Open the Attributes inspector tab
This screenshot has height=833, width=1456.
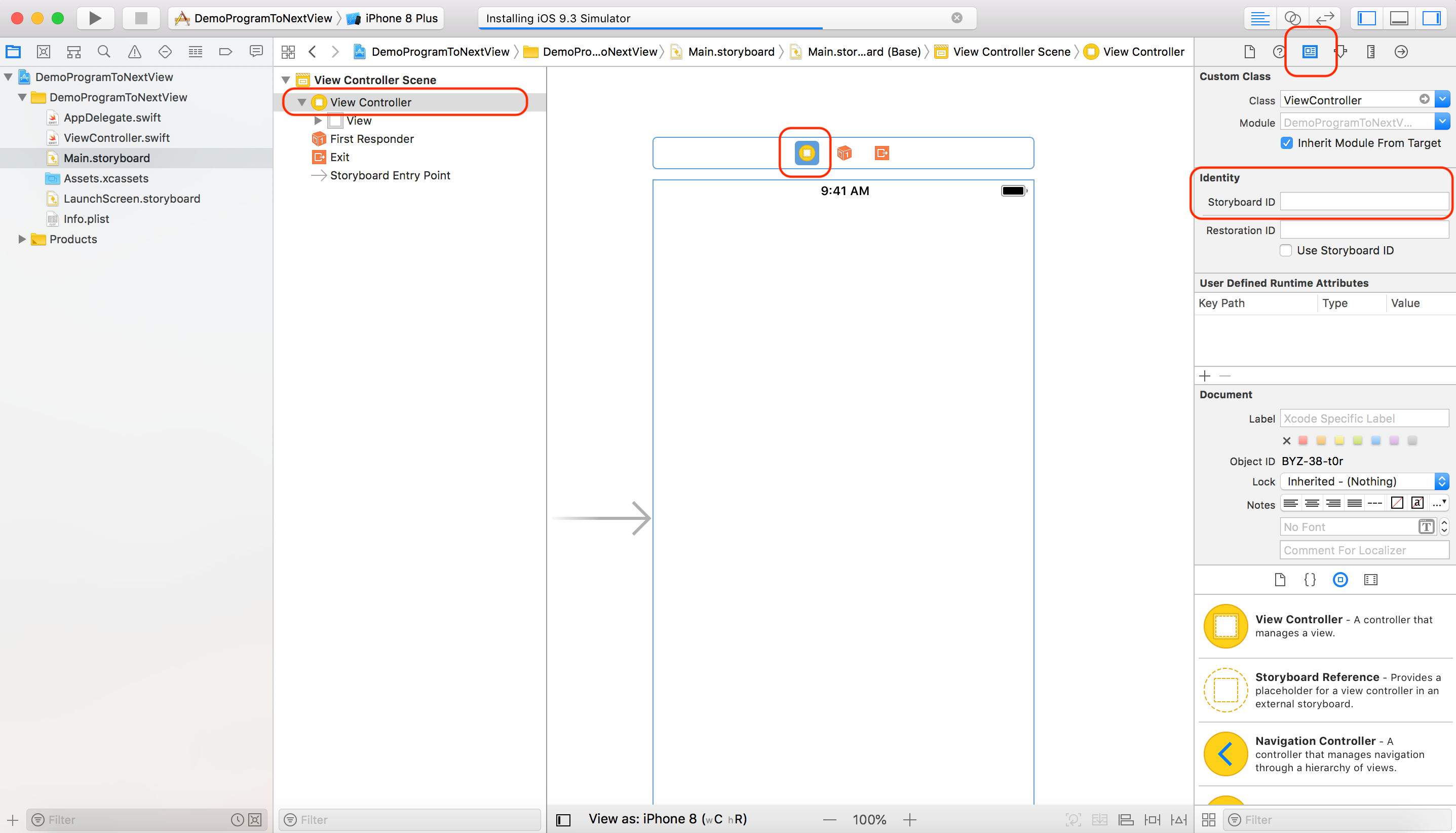1340,52
